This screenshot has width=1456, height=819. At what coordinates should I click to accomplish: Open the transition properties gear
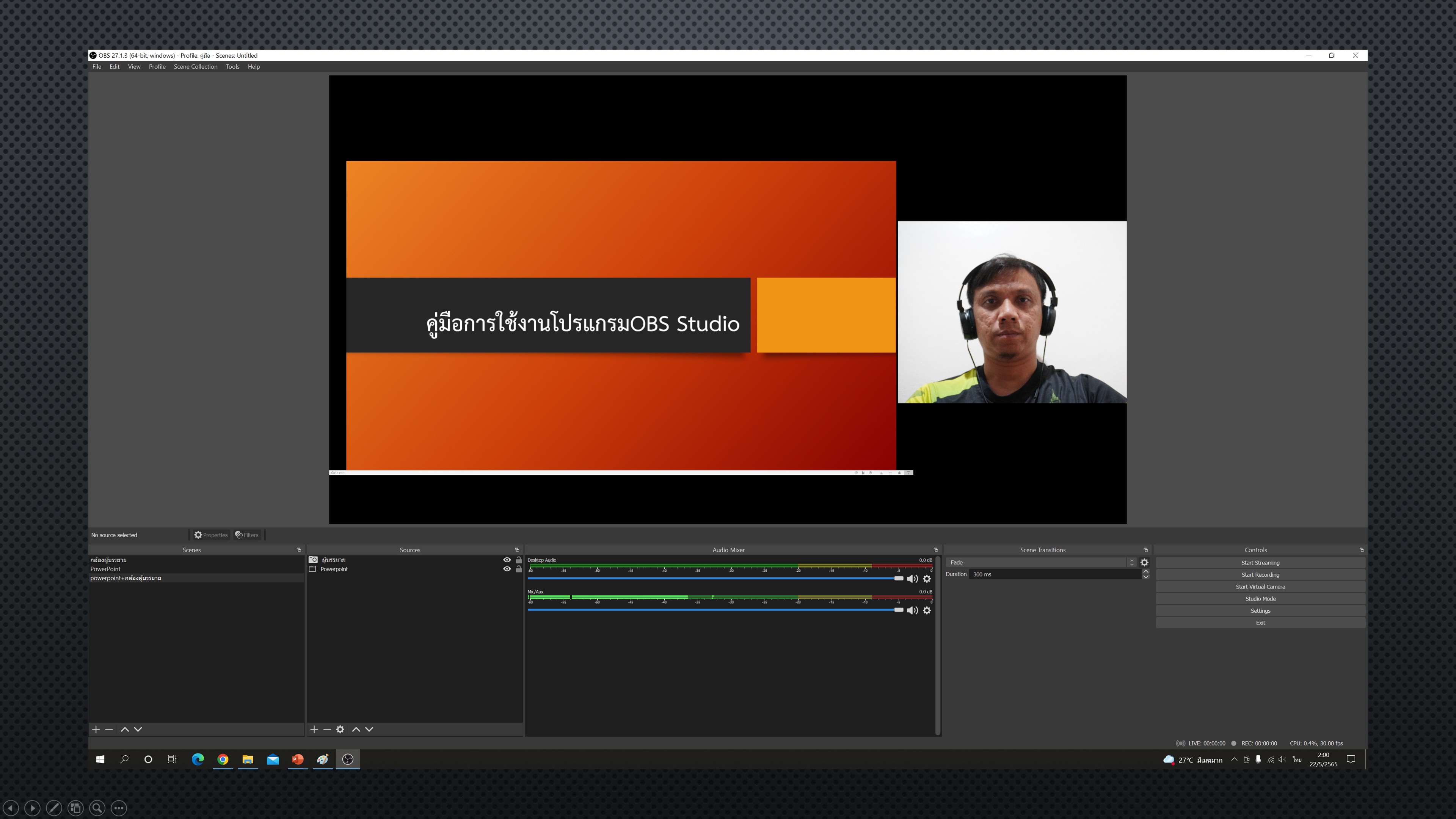(x=1145, y=562)
